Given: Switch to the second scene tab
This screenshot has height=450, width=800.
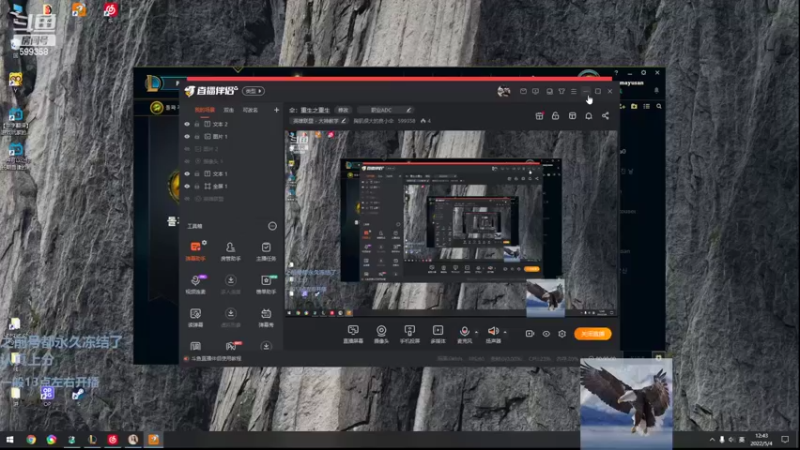Looking at the screenshot, I should 229,110.
